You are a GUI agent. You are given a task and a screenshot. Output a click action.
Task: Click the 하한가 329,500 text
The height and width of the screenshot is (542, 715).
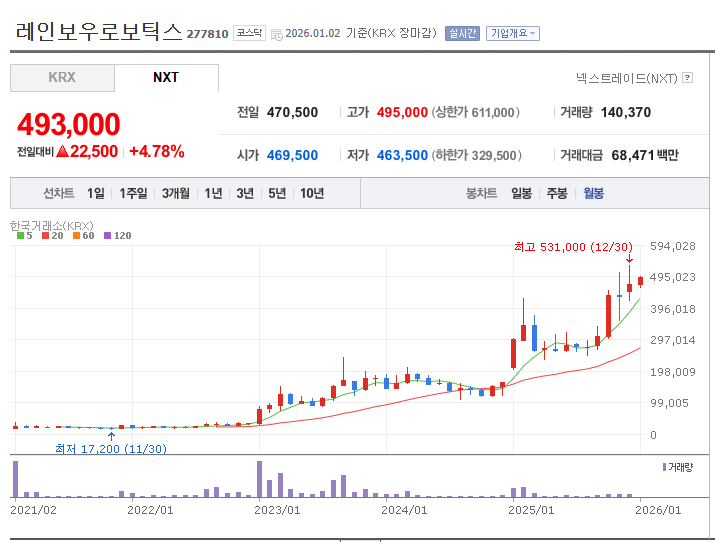(x=477, y=155)
